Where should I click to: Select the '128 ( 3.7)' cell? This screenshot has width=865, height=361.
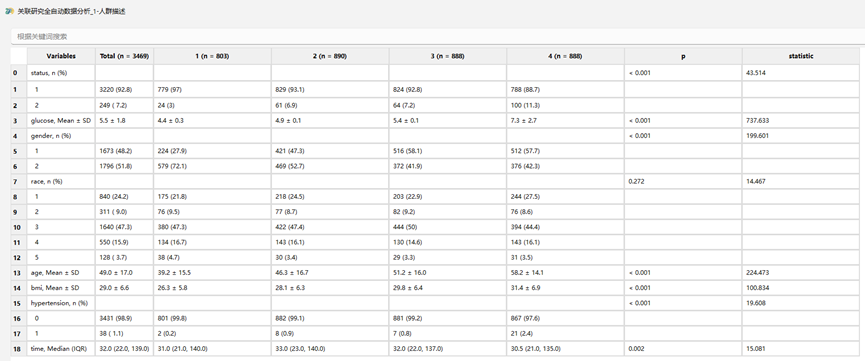coord(124,257)
